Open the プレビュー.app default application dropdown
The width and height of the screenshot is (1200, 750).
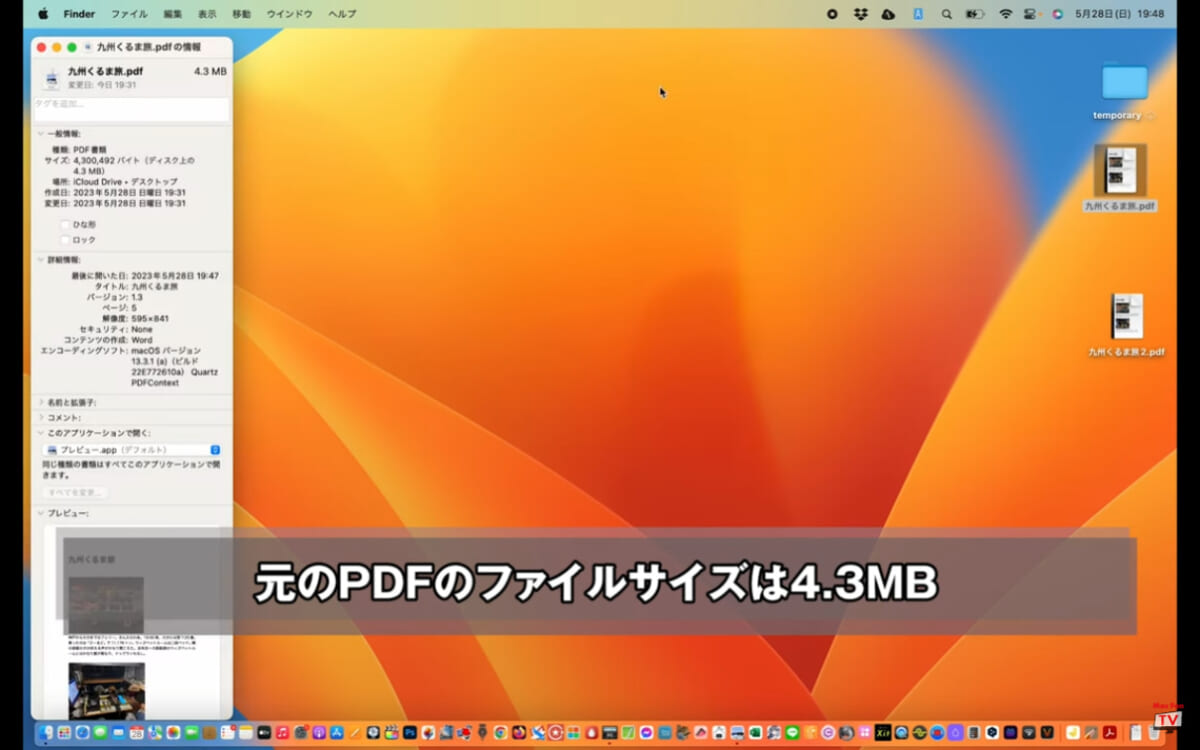(x=133, y=450)
